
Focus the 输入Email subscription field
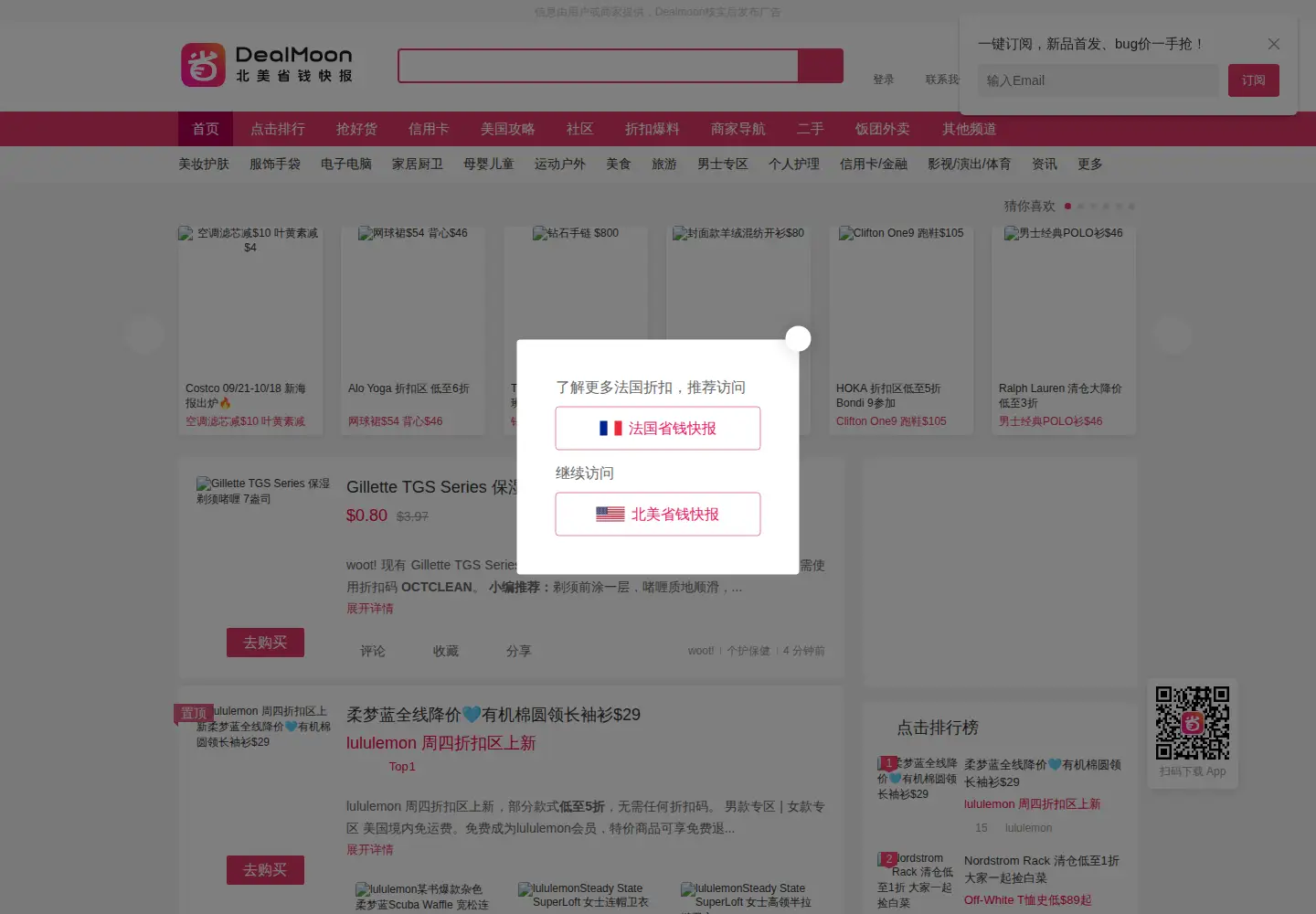(1098, 80)
